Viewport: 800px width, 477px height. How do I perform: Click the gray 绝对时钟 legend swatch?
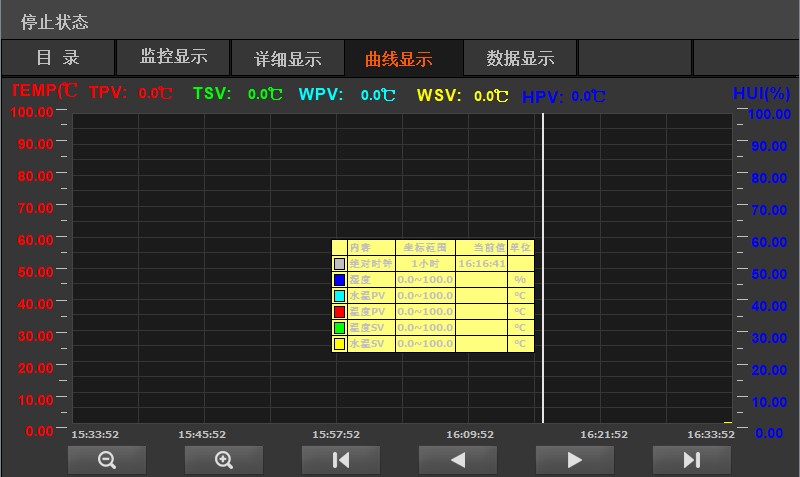(x=339, y=264)
